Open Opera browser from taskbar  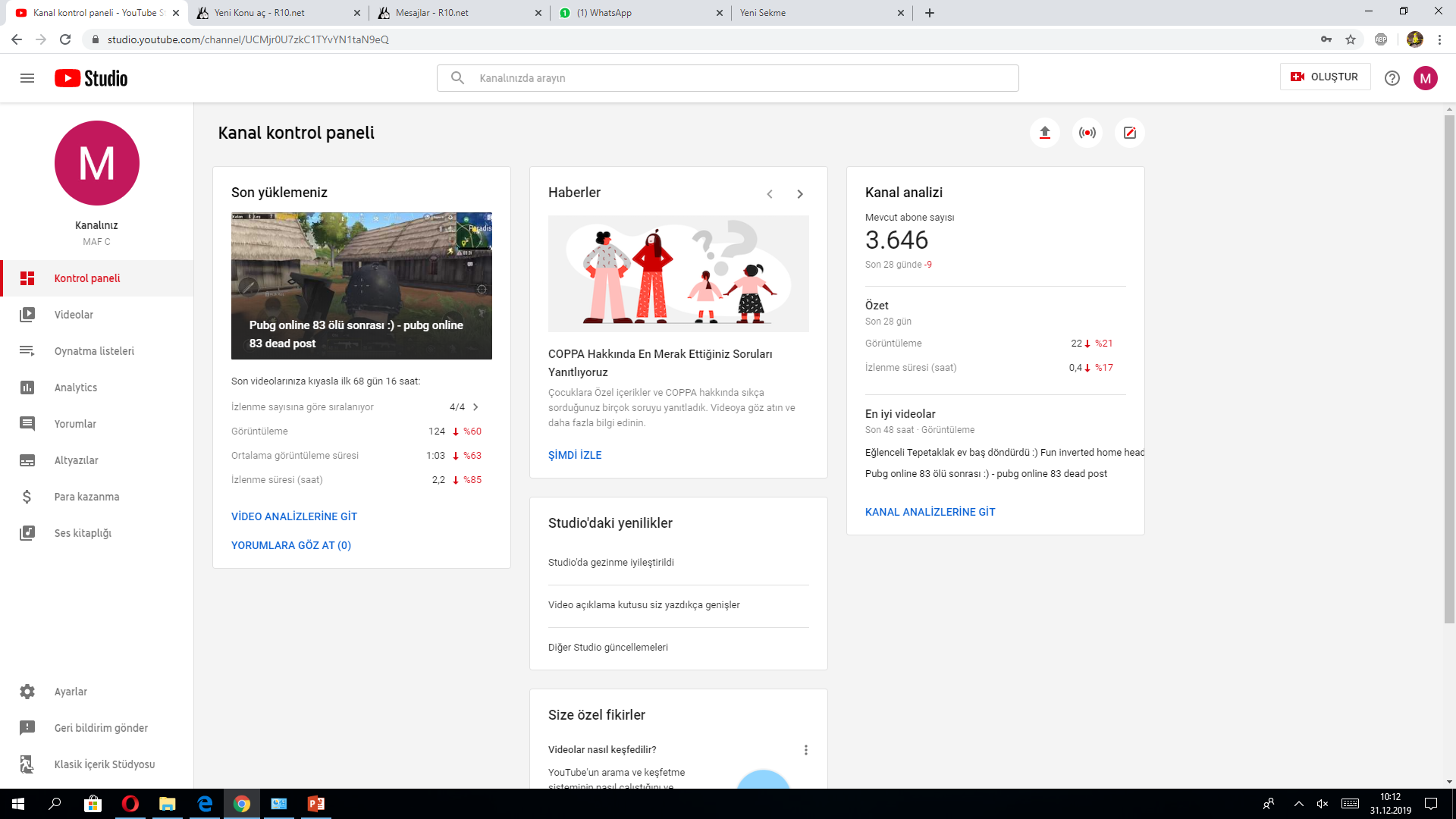point(130,804)
